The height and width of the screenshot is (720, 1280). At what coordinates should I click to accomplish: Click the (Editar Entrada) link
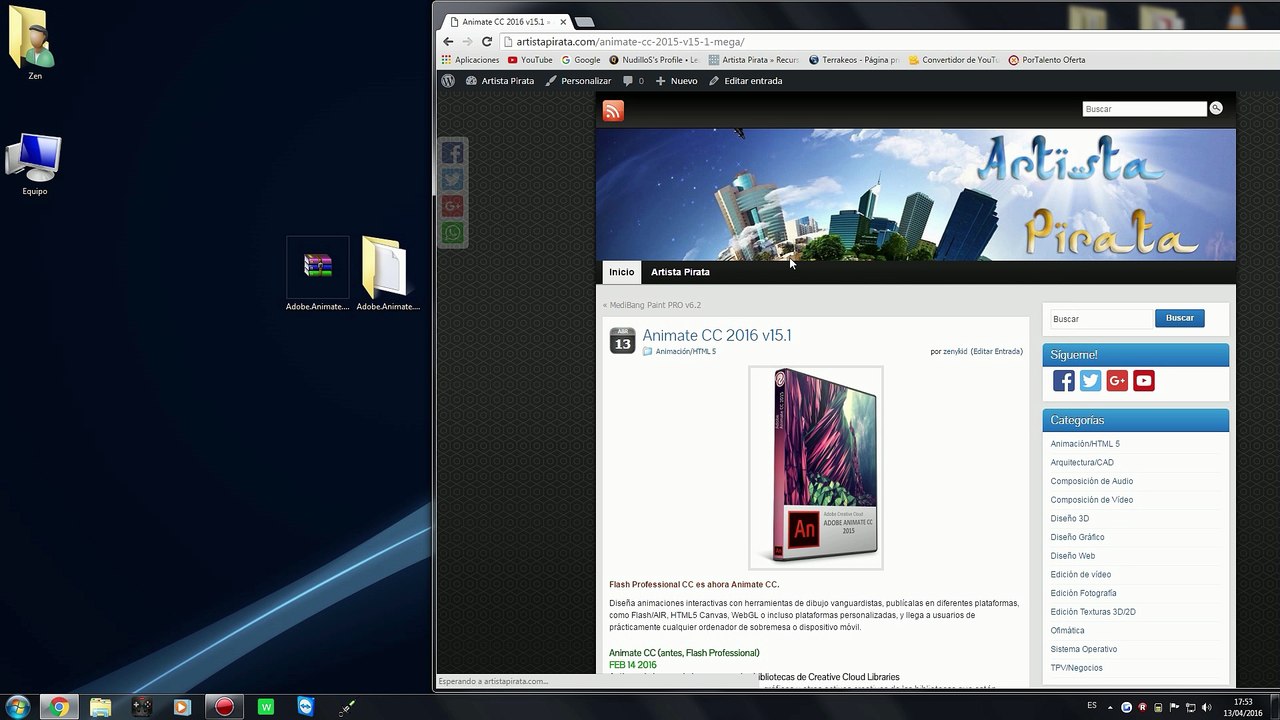pyautogui.click(x=997, y=352)
